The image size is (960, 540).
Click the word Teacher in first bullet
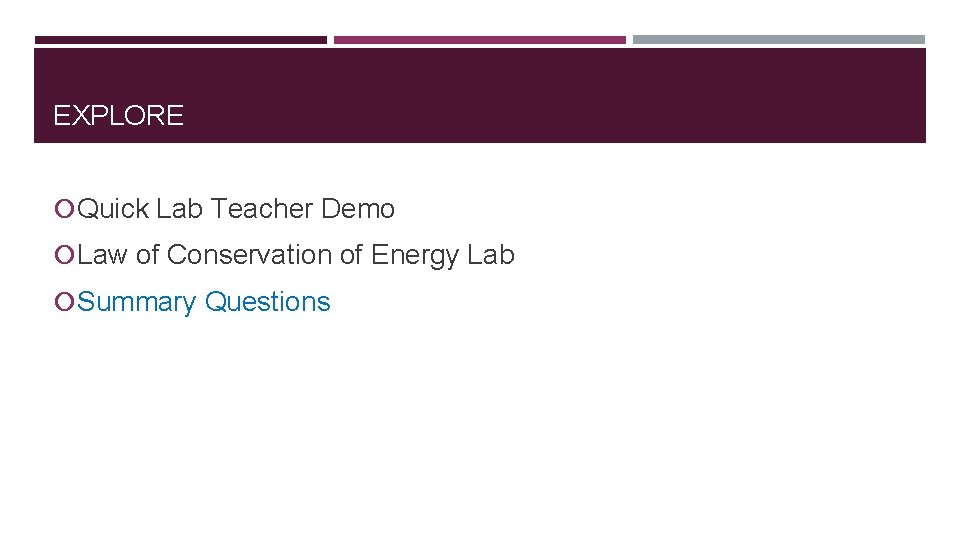click(262, 209)
